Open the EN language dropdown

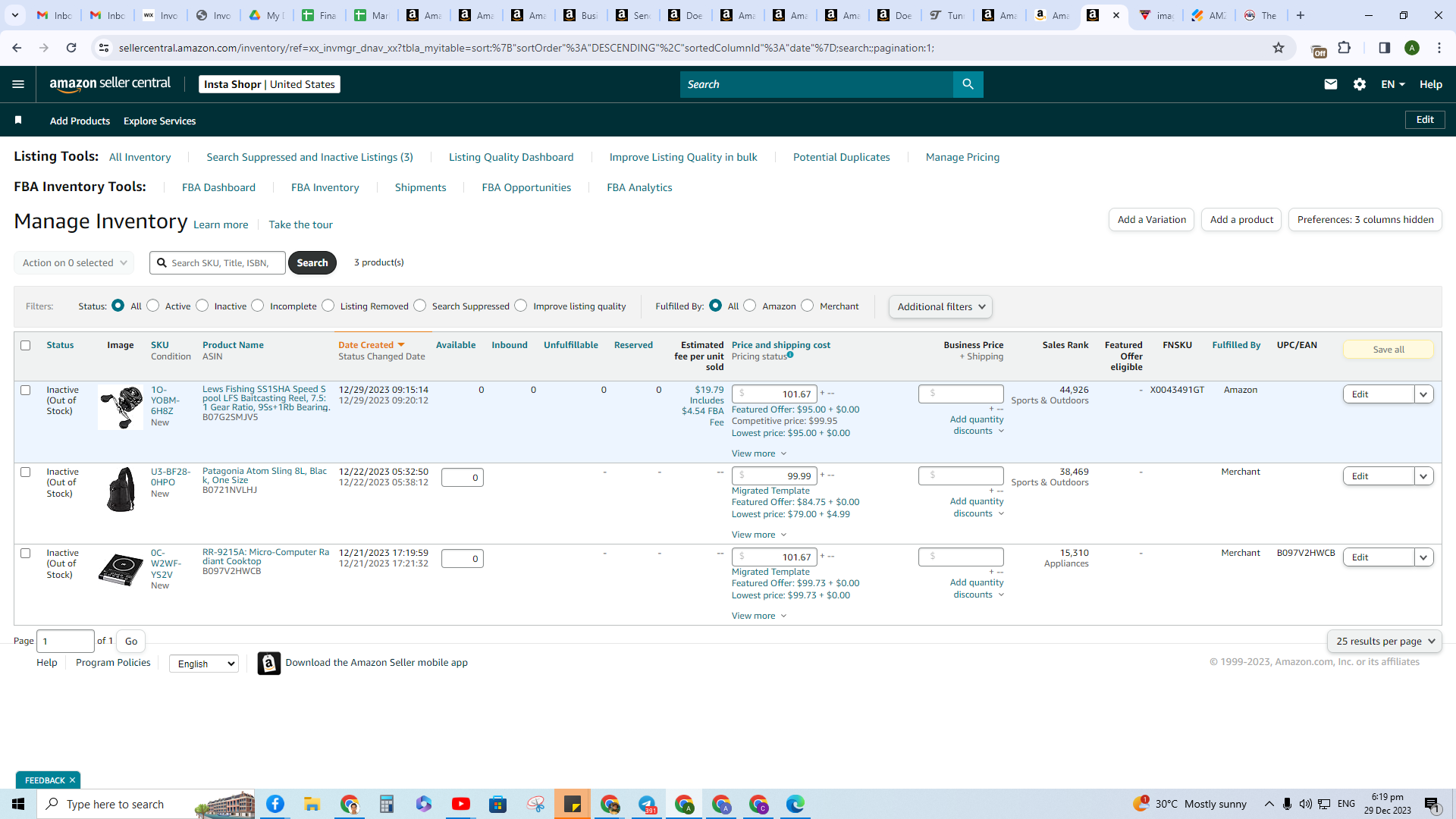(x=1393, y=84)
